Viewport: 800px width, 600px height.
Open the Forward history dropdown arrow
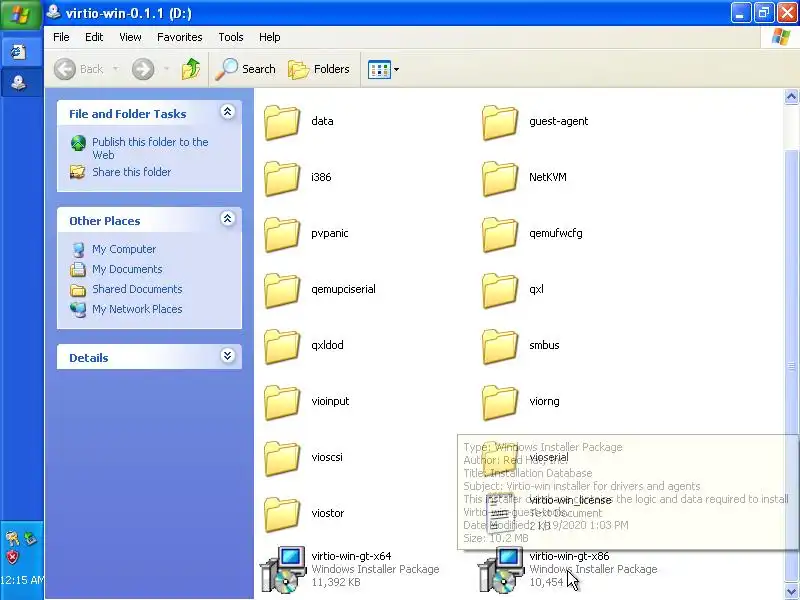click(x=166, y=69)
